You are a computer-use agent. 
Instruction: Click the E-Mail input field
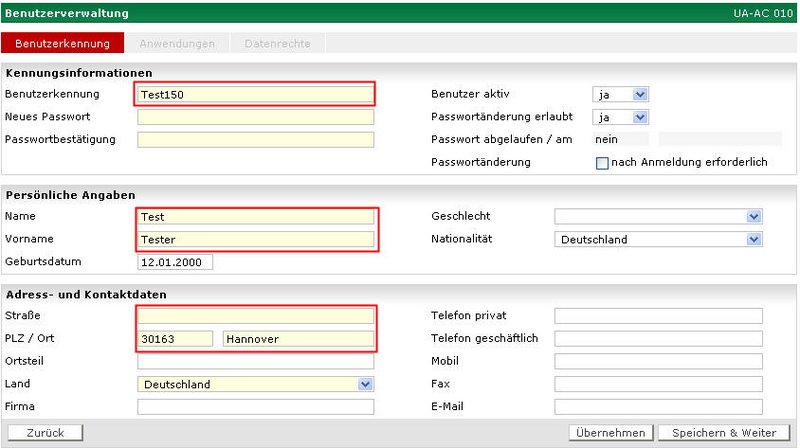click(658, 407)
